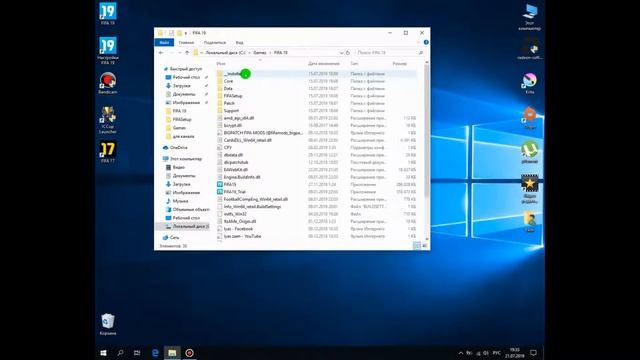
Task: Select the Data folder row
Action: coord(316,89)
